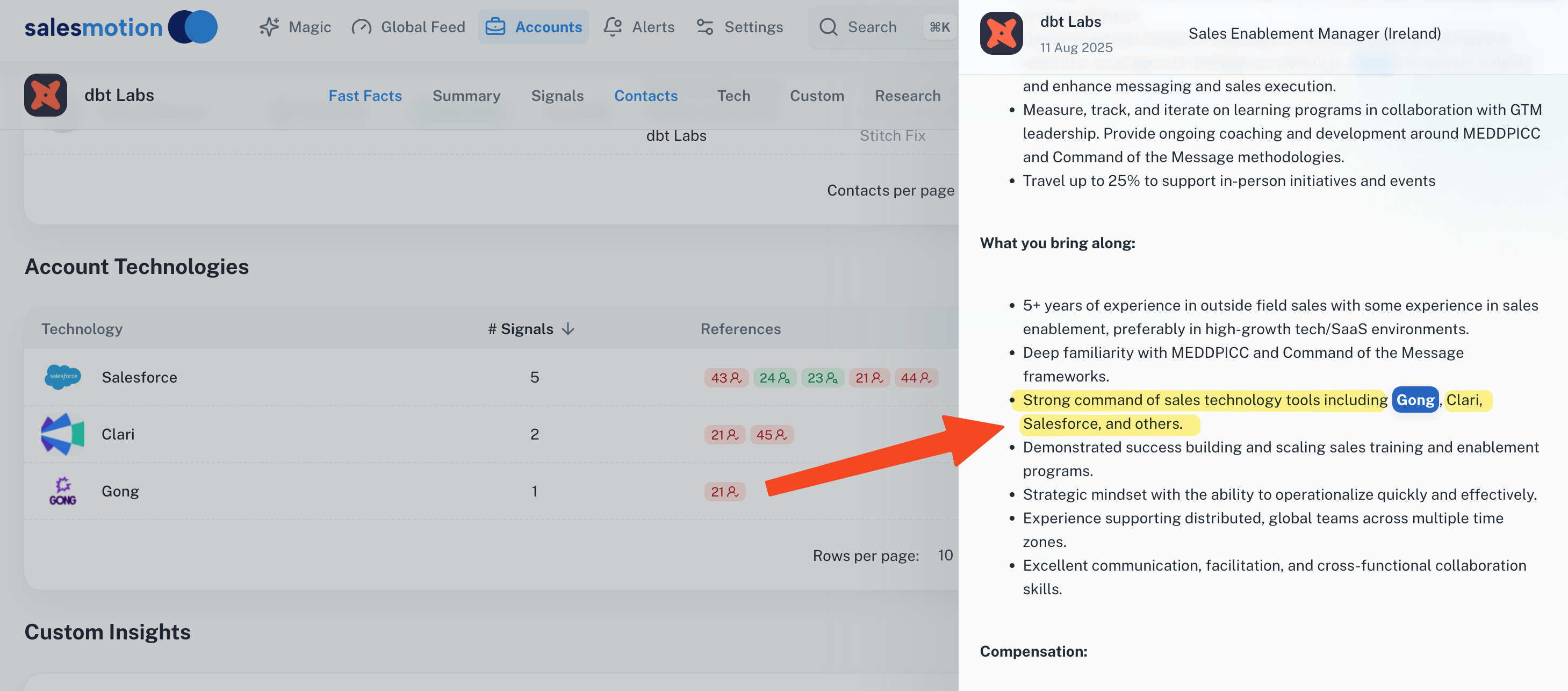This screenshot has width=1568, height=691.
Task: Click the highlighted Gong tag
Action: (x=1415, y=400)
